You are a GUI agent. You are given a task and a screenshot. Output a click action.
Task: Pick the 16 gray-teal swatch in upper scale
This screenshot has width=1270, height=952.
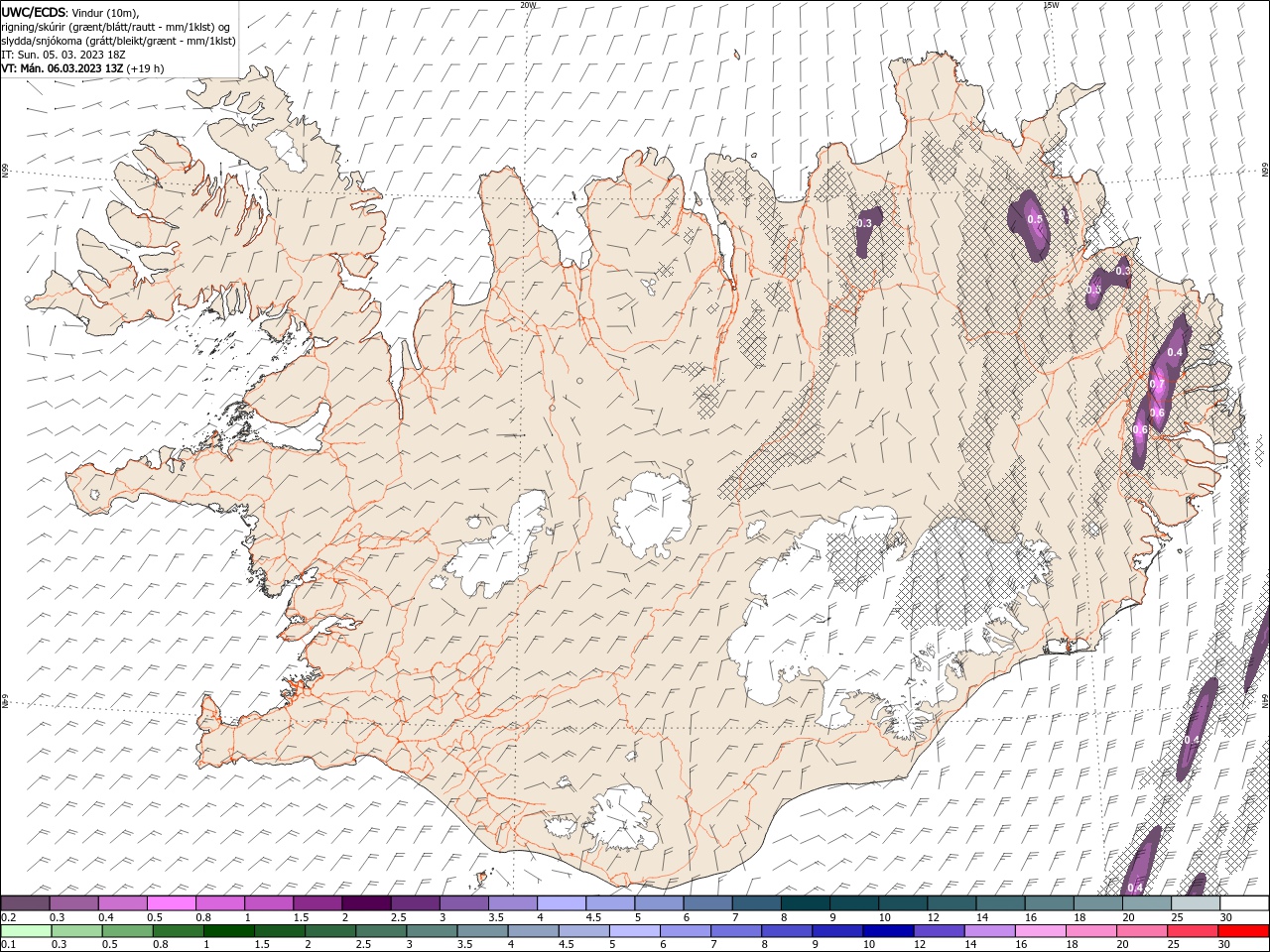[x=1050, y=903]
